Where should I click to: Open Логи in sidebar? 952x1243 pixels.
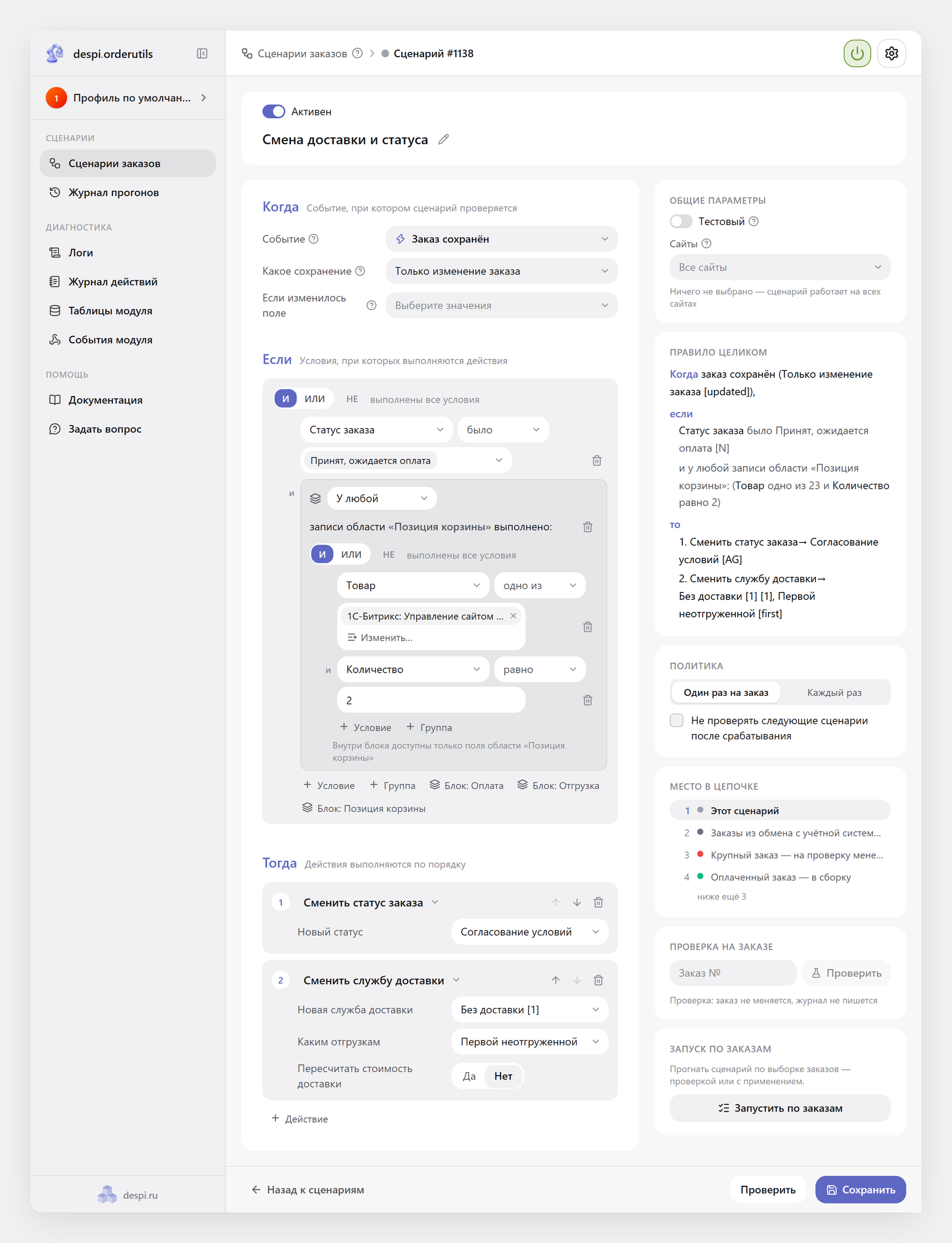pyautogui.click(x=128, y=252)
